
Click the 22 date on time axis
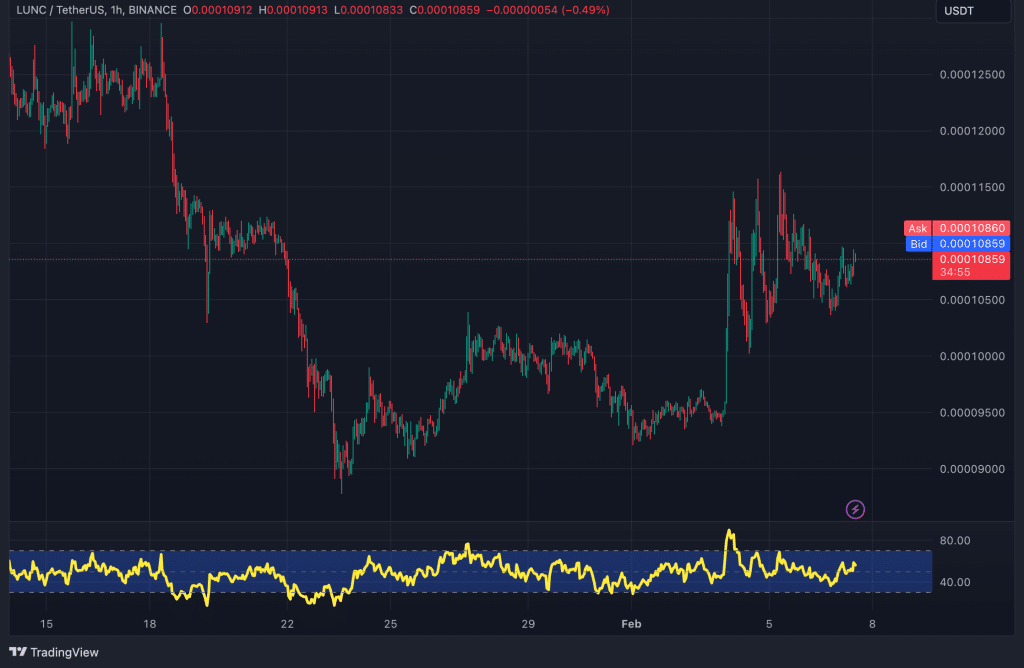(x=287, y=624)
